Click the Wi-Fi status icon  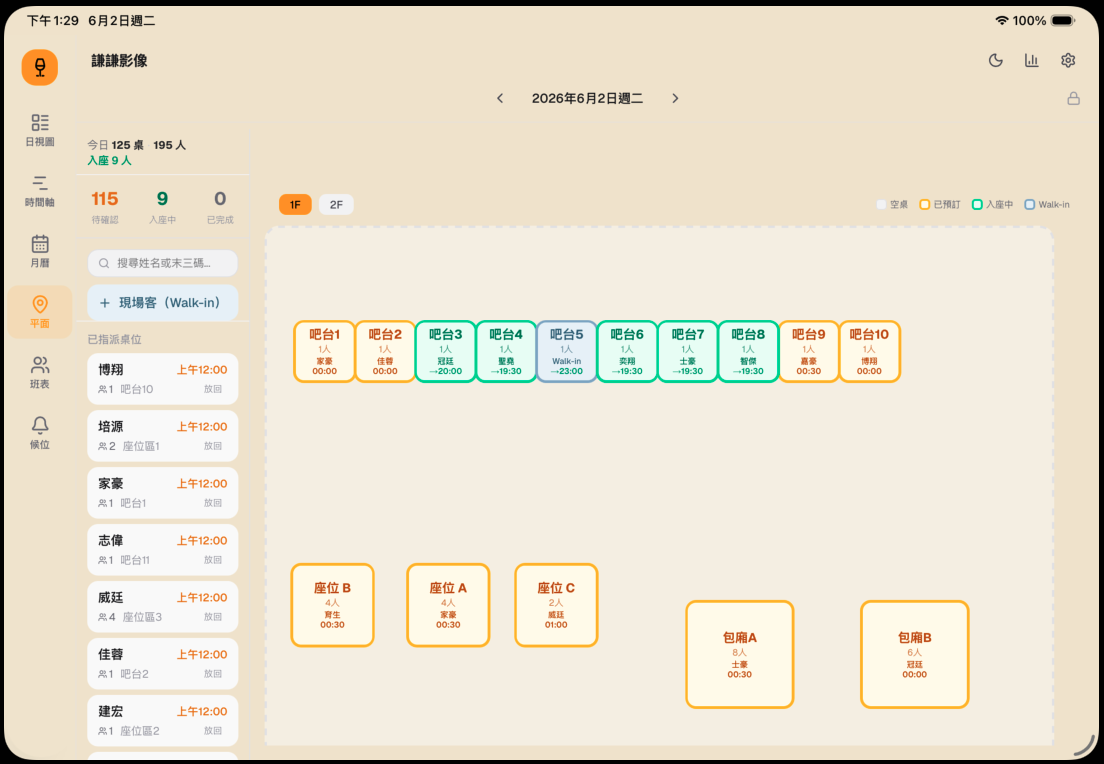pos(1002,20)
